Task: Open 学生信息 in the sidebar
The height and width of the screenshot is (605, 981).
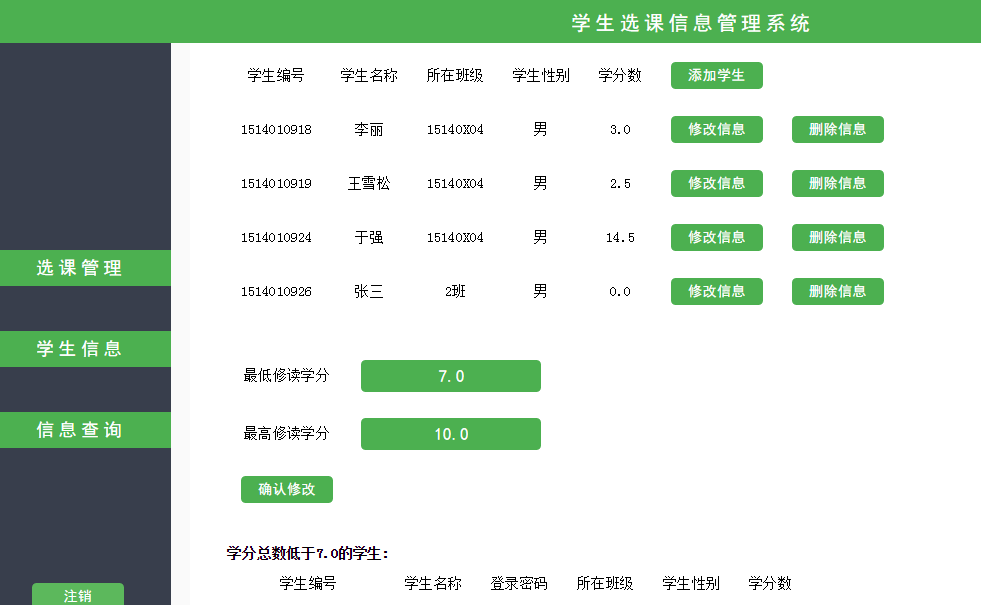Action: (85, 349)
